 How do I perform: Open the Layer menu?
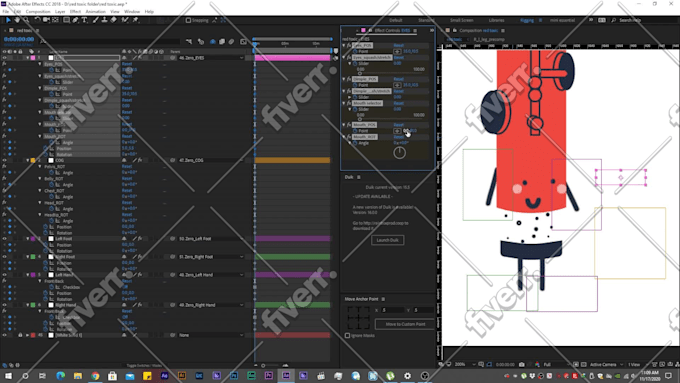click(60, 11)
